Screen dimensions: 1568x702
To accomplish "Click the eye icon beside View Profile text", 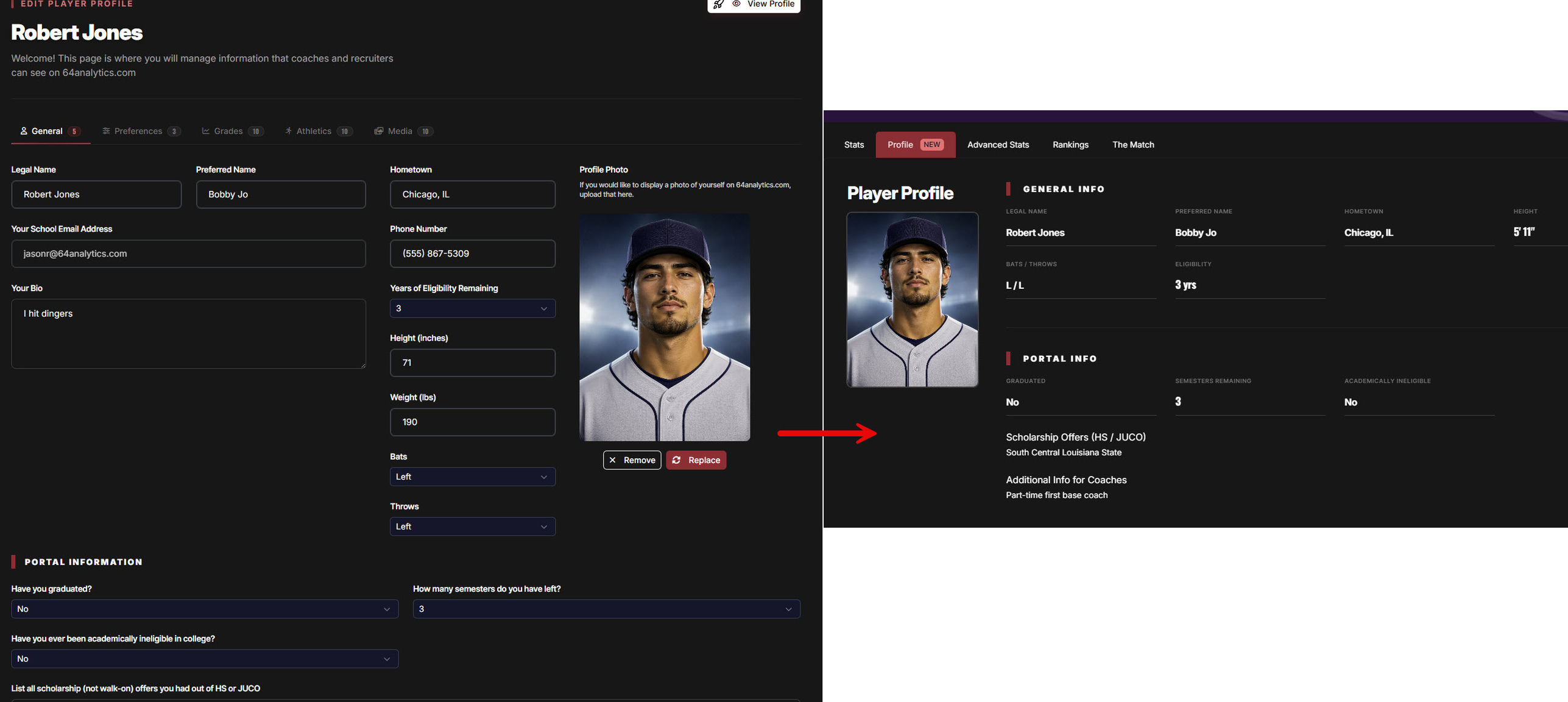I will [736, 5].
